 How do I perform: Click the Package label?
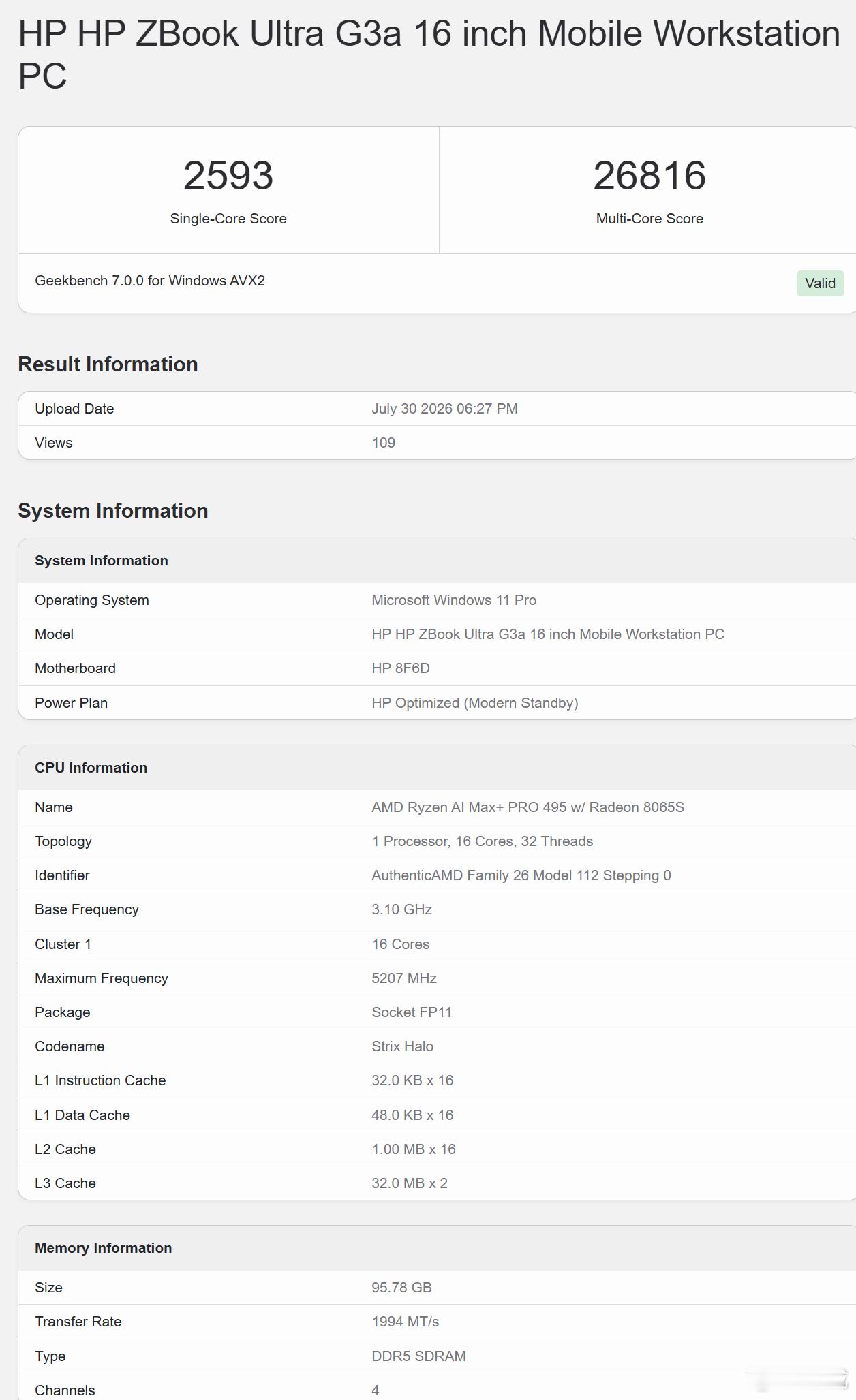[62, 1012]
